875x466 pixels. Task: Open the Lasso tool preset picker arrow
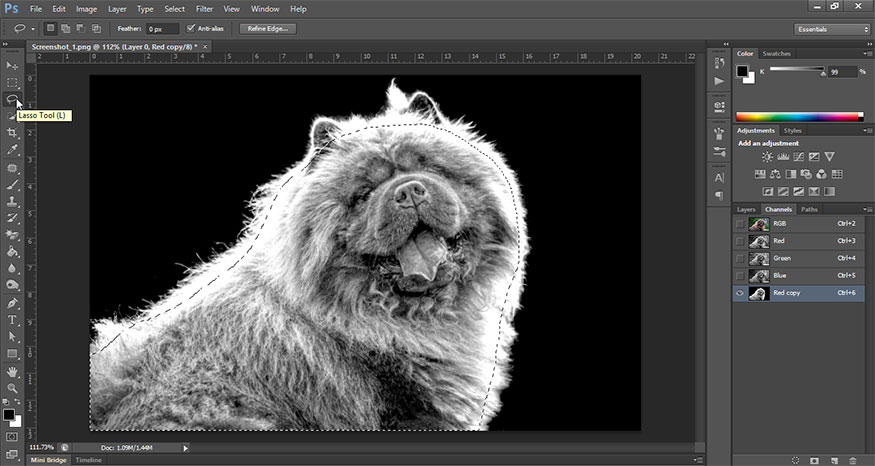33,29
